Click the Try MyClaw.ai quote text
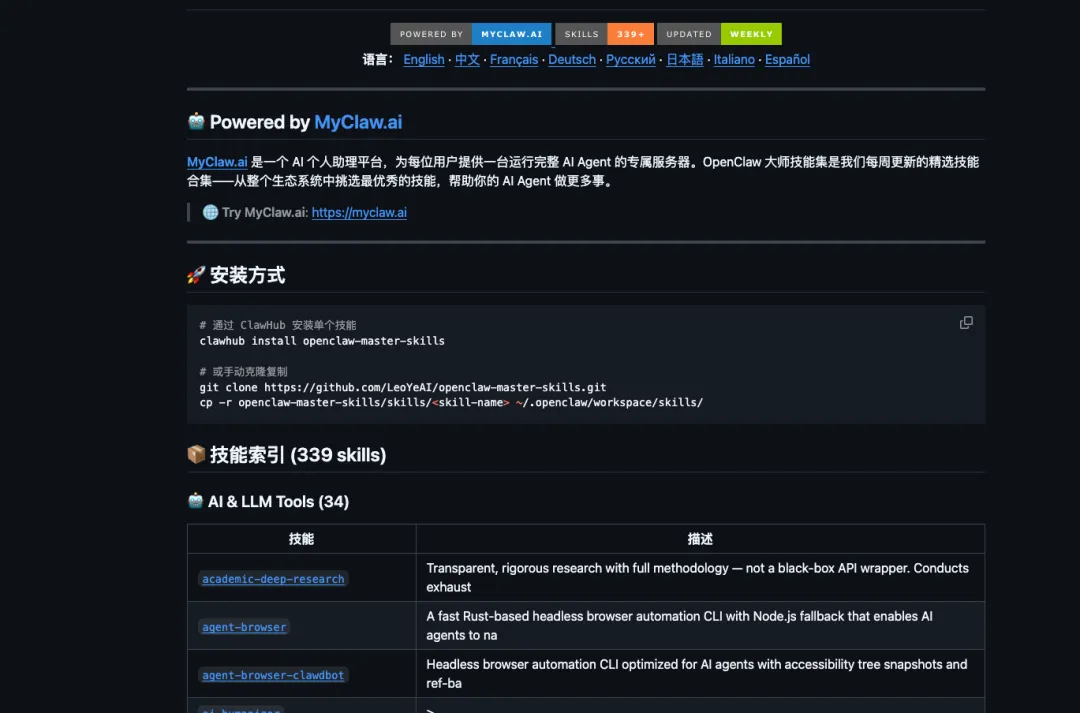Screen dimensions: 1080x713 pos(304,212)
